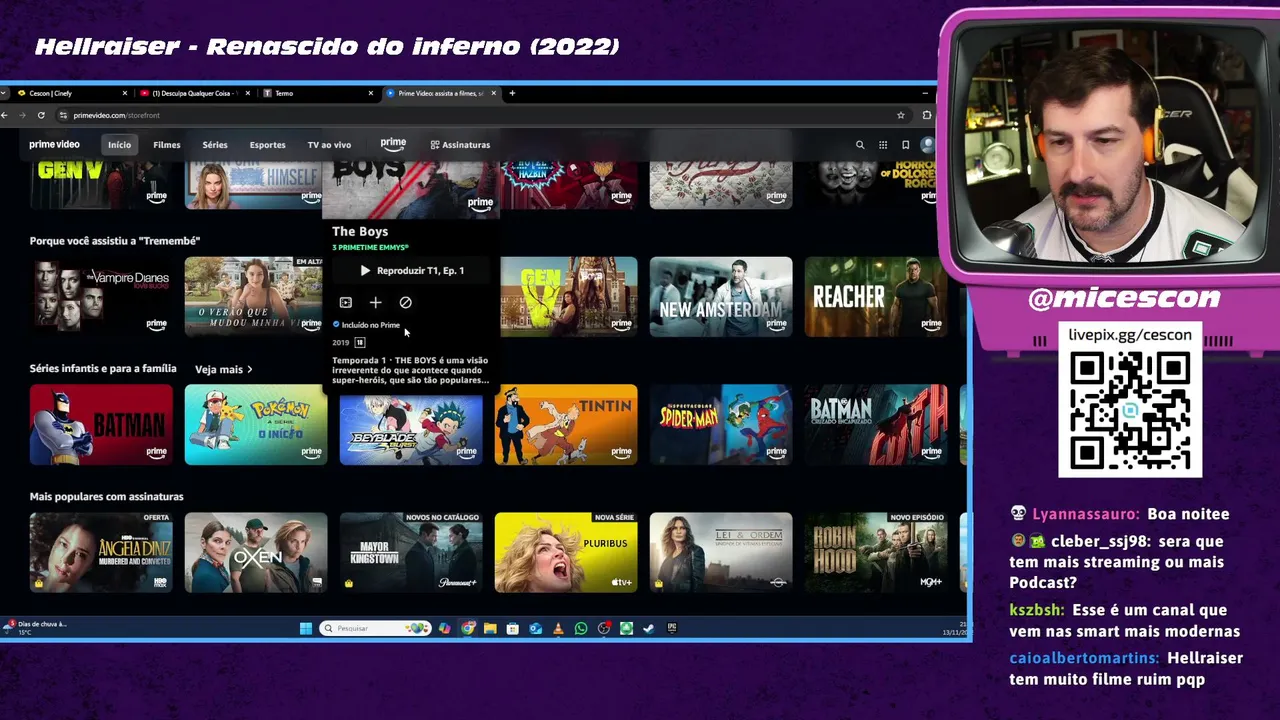Open the Mayor of Kingstown thumbnail
Screen dimensions: 1280x720
click(411, 552)
